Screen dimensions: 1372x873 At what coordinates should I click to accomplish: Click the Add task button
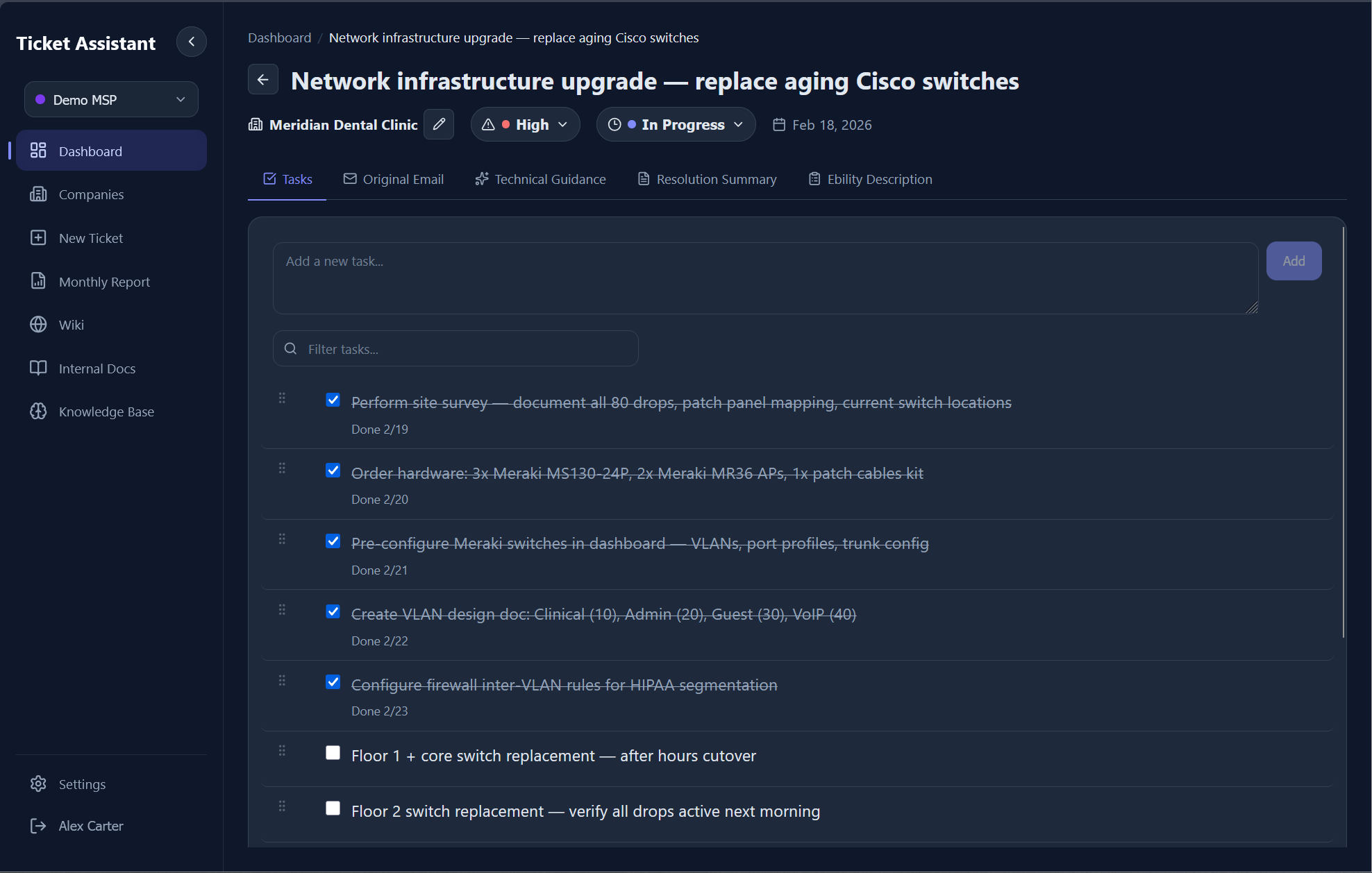tap(1294, 261)
